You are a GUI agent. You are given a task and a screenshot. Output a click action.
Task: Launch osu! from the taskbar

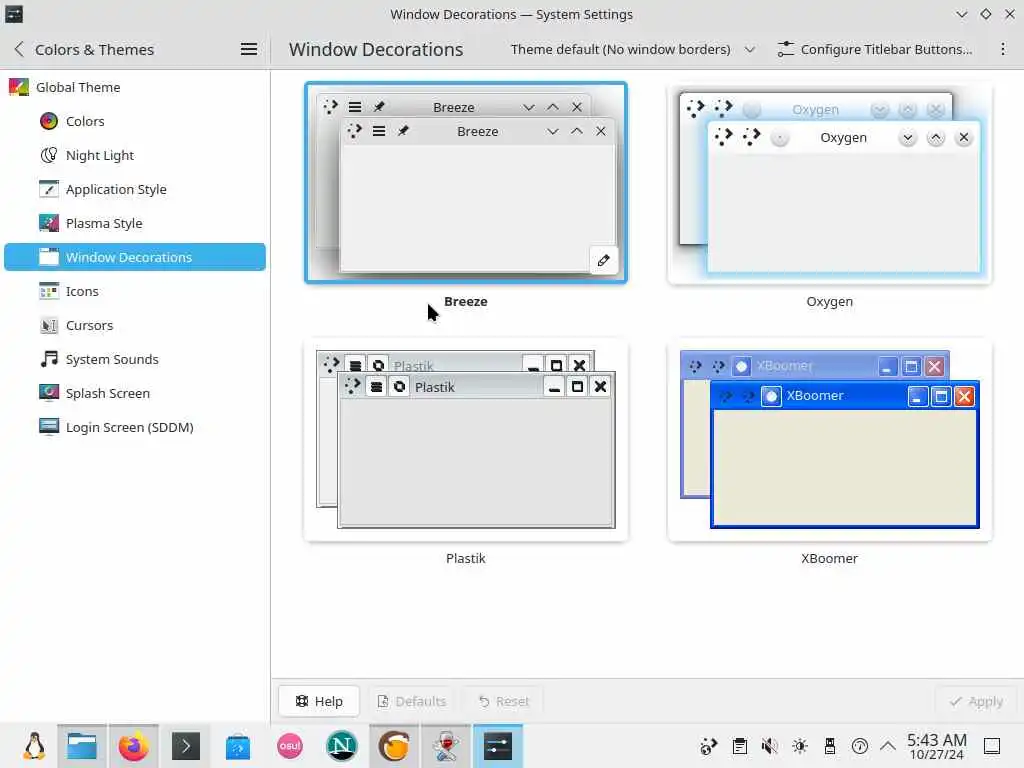pos(289,746)
